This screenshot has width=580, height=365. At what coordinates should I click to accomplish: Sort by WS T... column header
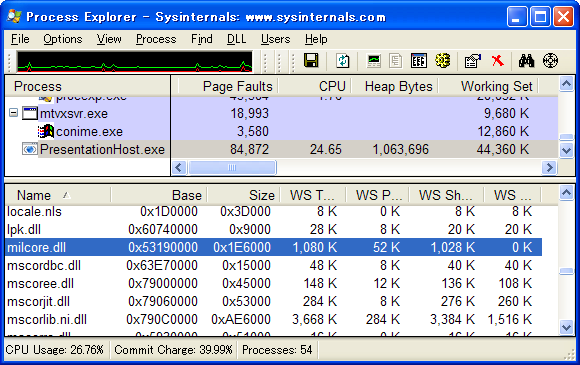click(x=313, y=195)
